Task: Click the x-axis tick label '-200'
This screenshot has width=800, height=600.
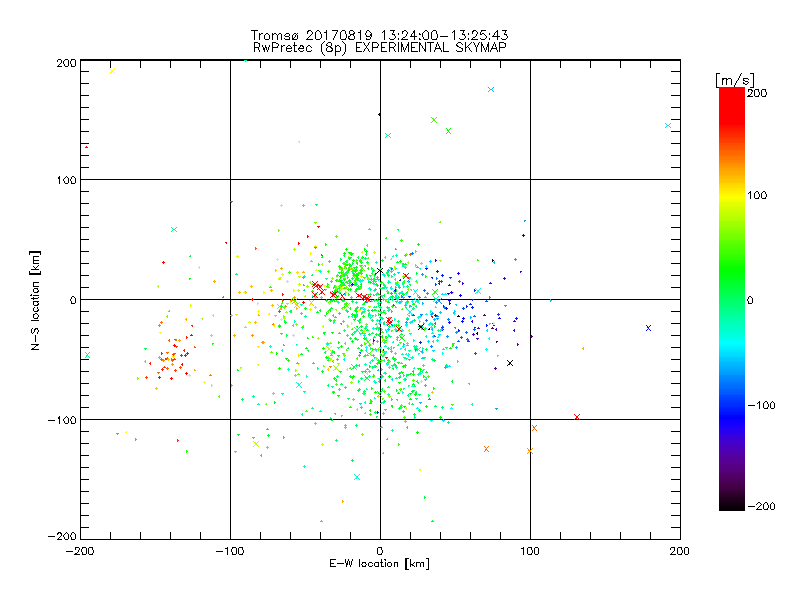Action: point(80,551)
